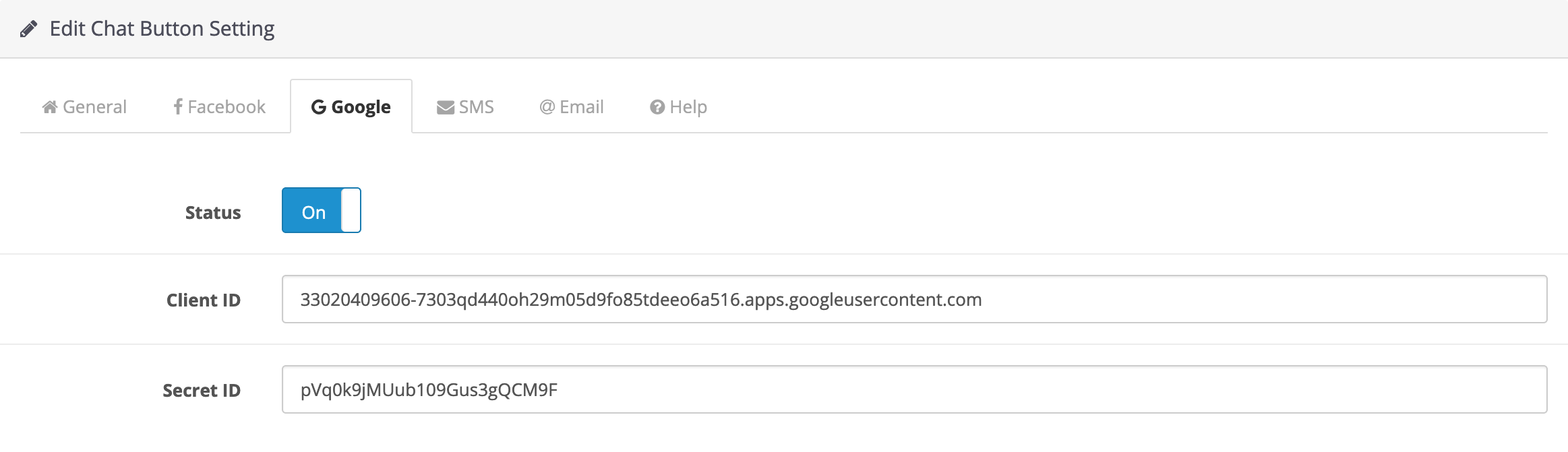1568x452 pixels.
Task: Open the General tab
Action: (x=94, y=107)
